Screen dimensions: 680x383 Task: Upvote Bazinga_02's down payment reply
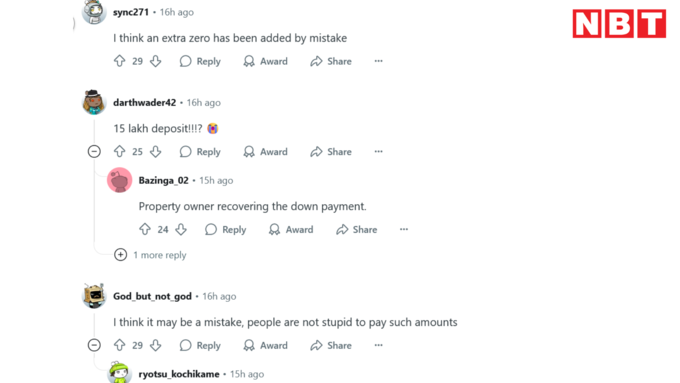click(x=145, y=229)
